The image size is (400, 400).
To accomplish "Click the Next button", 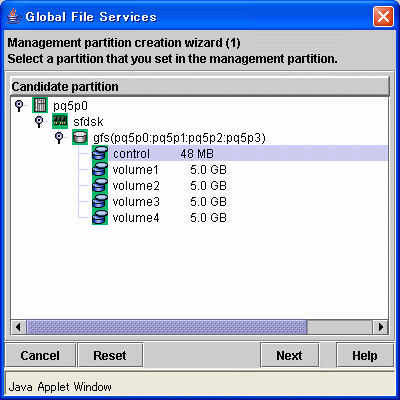I will pyautogui.click(x=289, y=355).
